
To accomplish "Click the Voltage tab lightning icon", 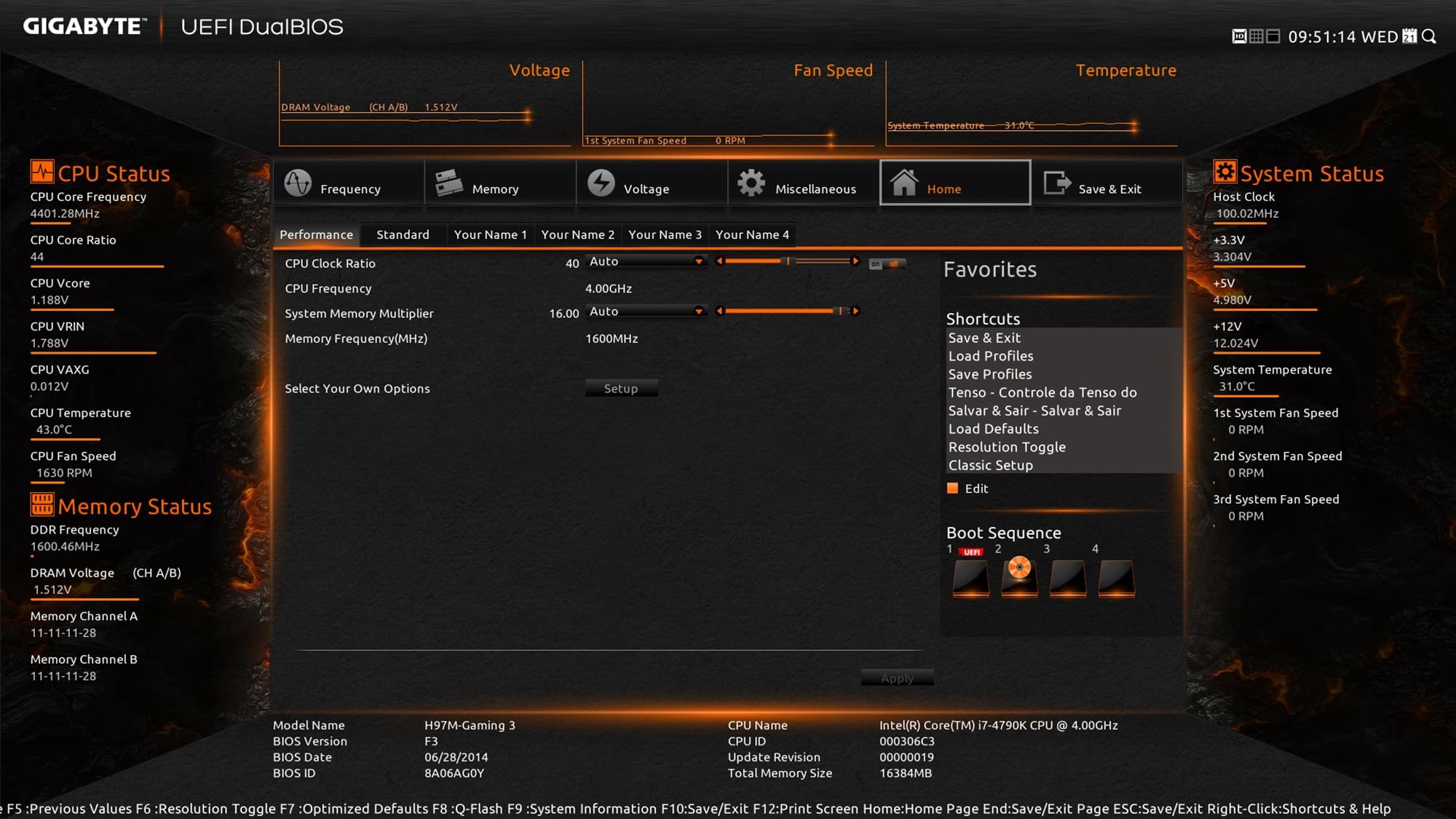I will [601, 183].
